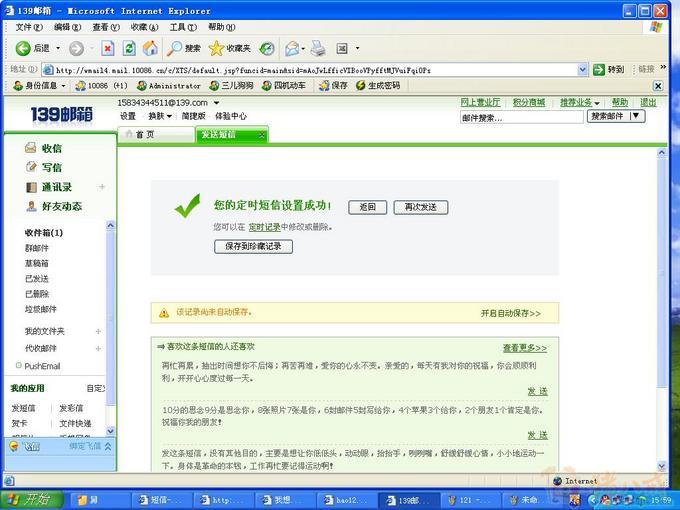Screen dimensions: 680x510
Task: Click the Inbox (收信) icon in sidebar
Action: 31,148
